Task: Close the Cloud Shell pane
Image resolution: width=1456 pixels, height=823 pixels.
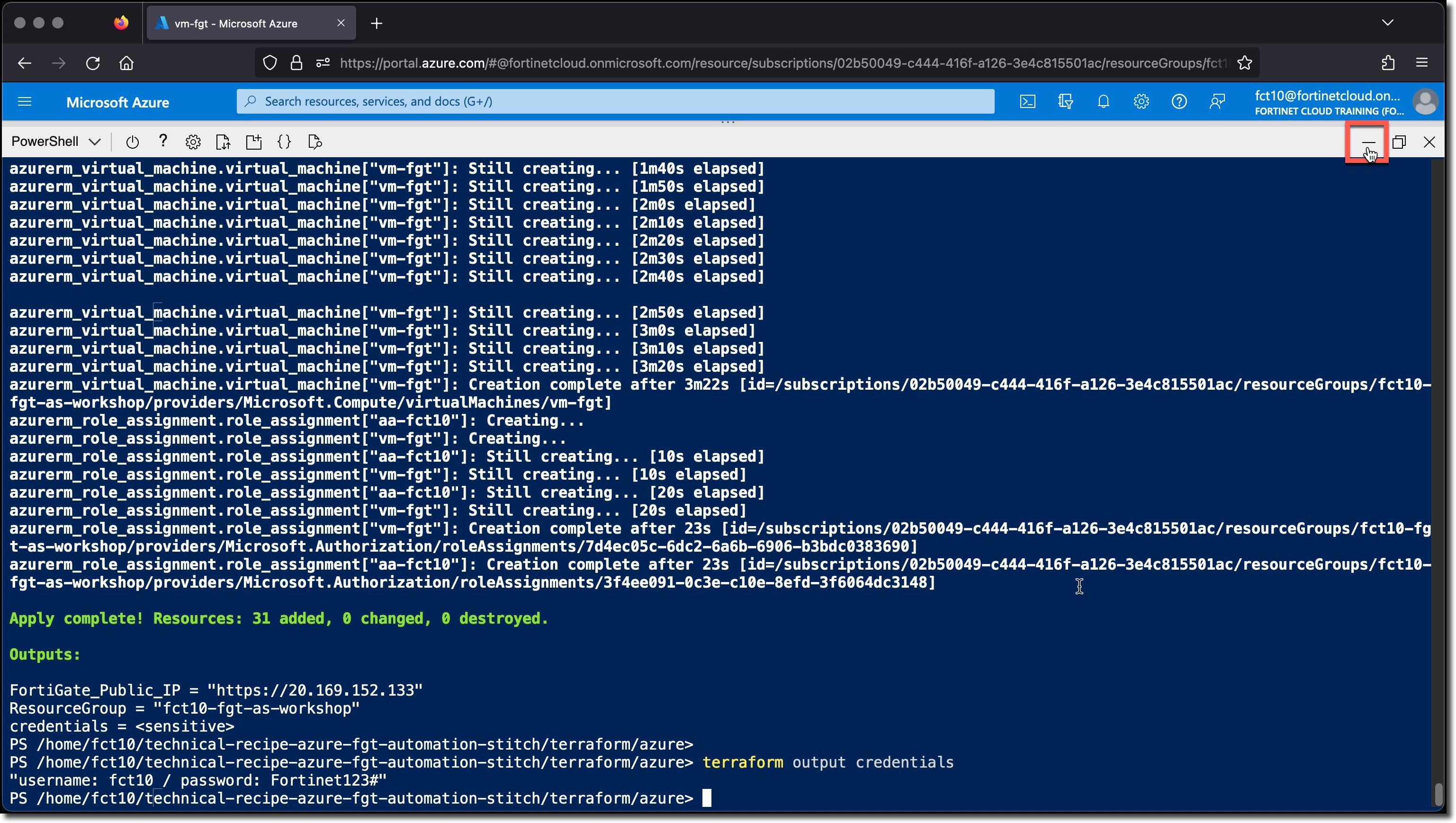Action: click(x=1429, y=142)
